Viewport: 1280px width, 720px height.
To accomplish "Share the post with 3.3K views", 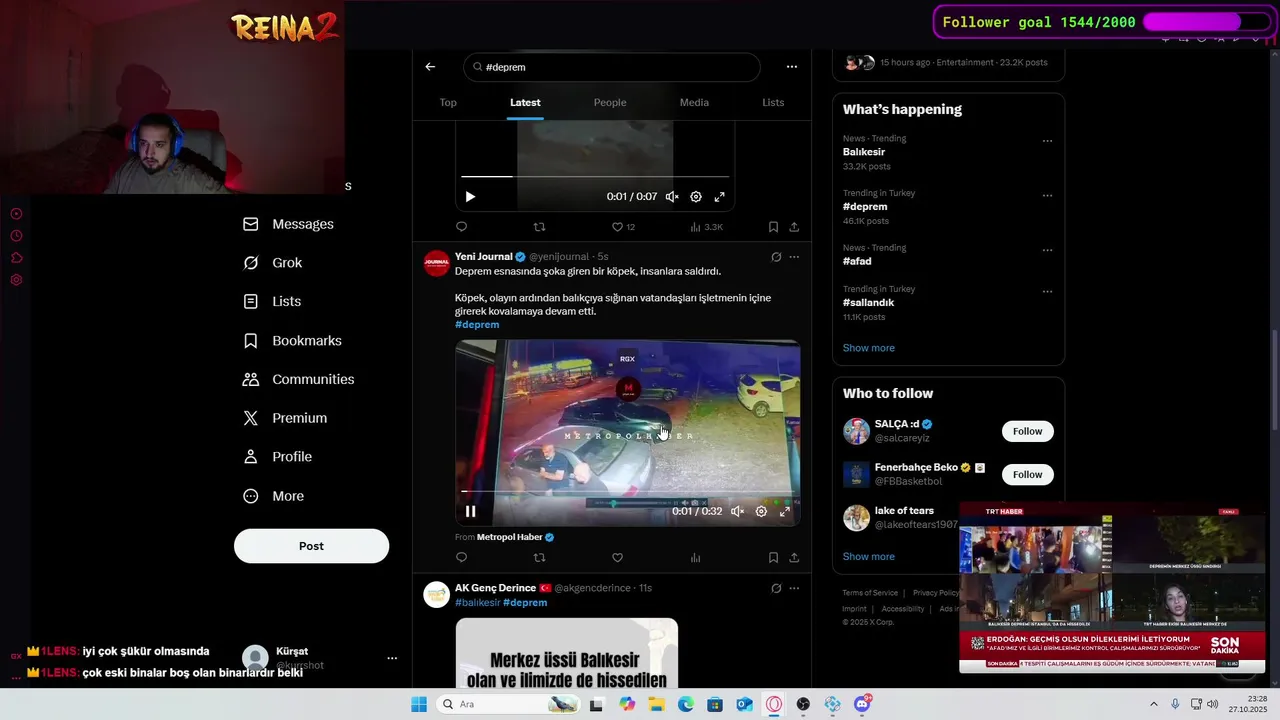I will (x=794, y=227).
